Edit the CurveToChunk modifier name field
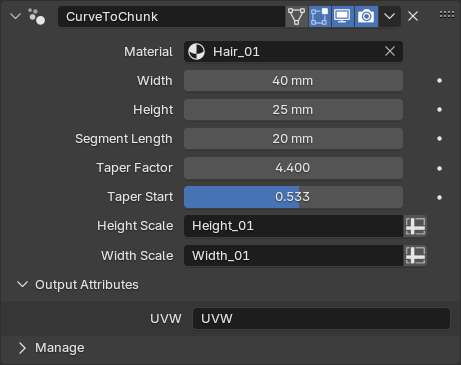 [x=171, y=16]
